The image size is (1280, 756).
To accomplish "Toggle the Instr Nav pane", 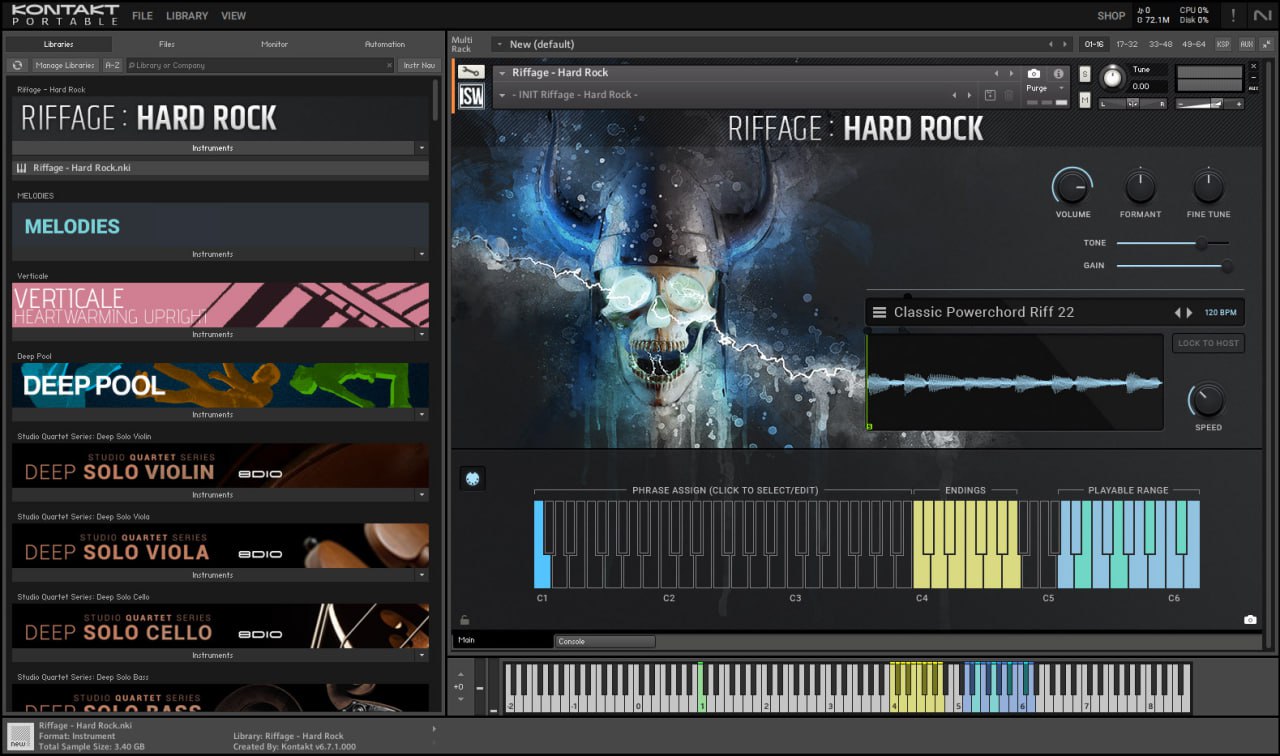I will coord(419,65).
